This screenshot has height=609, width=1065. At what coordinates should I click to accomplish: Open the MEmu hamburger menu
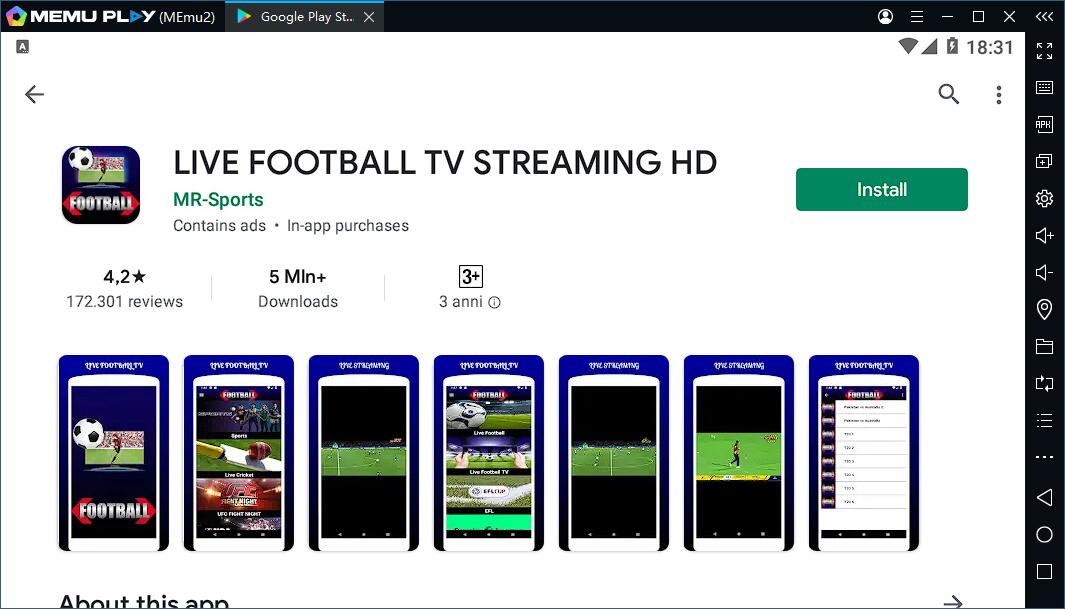pyautogui.click(x=916, y=16)
